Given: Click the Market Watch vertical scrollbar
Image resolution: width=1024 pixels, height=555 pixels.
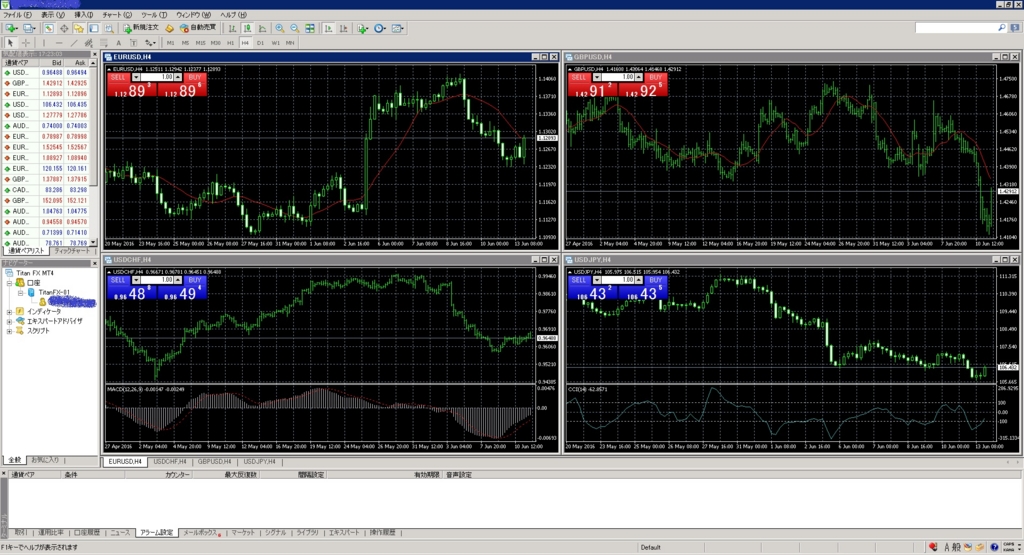Looking at the screenshot, I should (x=93, y=153).
